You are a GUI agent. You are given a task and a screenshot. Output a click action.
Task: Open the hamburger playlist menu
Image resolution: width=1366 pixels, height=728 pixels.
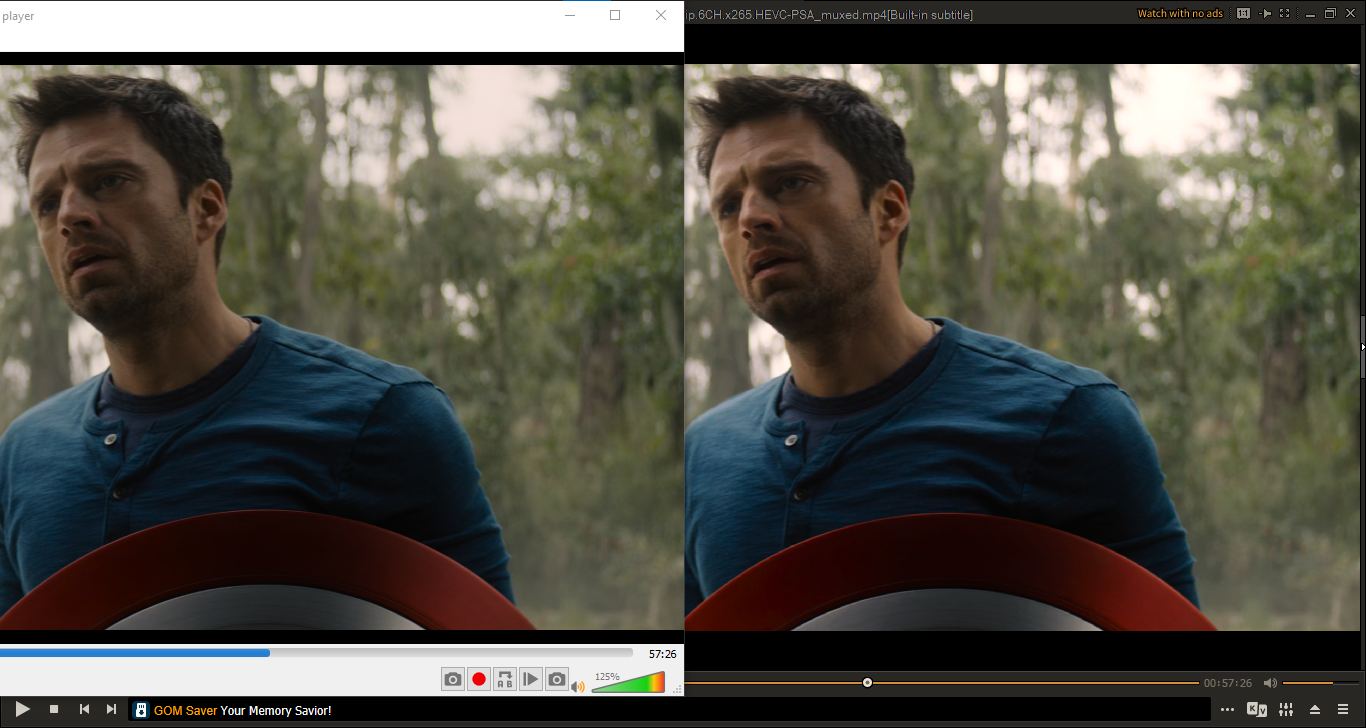[x=1344, y=710]
